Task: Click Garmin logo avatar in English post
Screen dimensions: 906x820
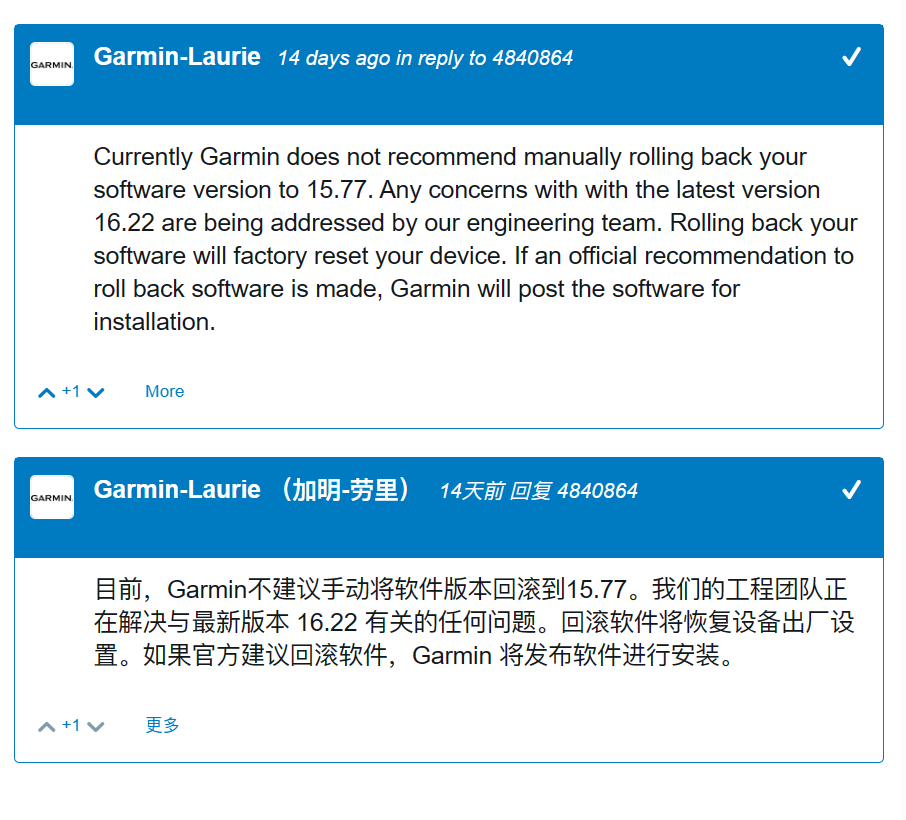Action: click(x=52, y=64)
